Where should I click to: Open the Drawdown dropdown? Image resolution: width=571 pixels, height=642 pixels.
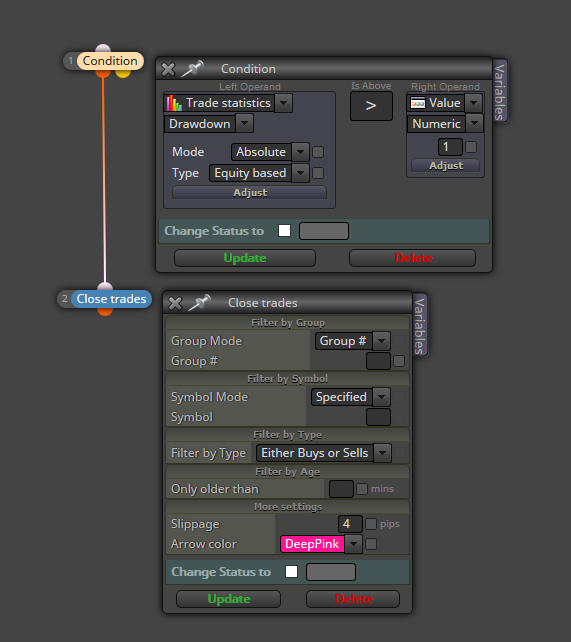click(244, 123)
